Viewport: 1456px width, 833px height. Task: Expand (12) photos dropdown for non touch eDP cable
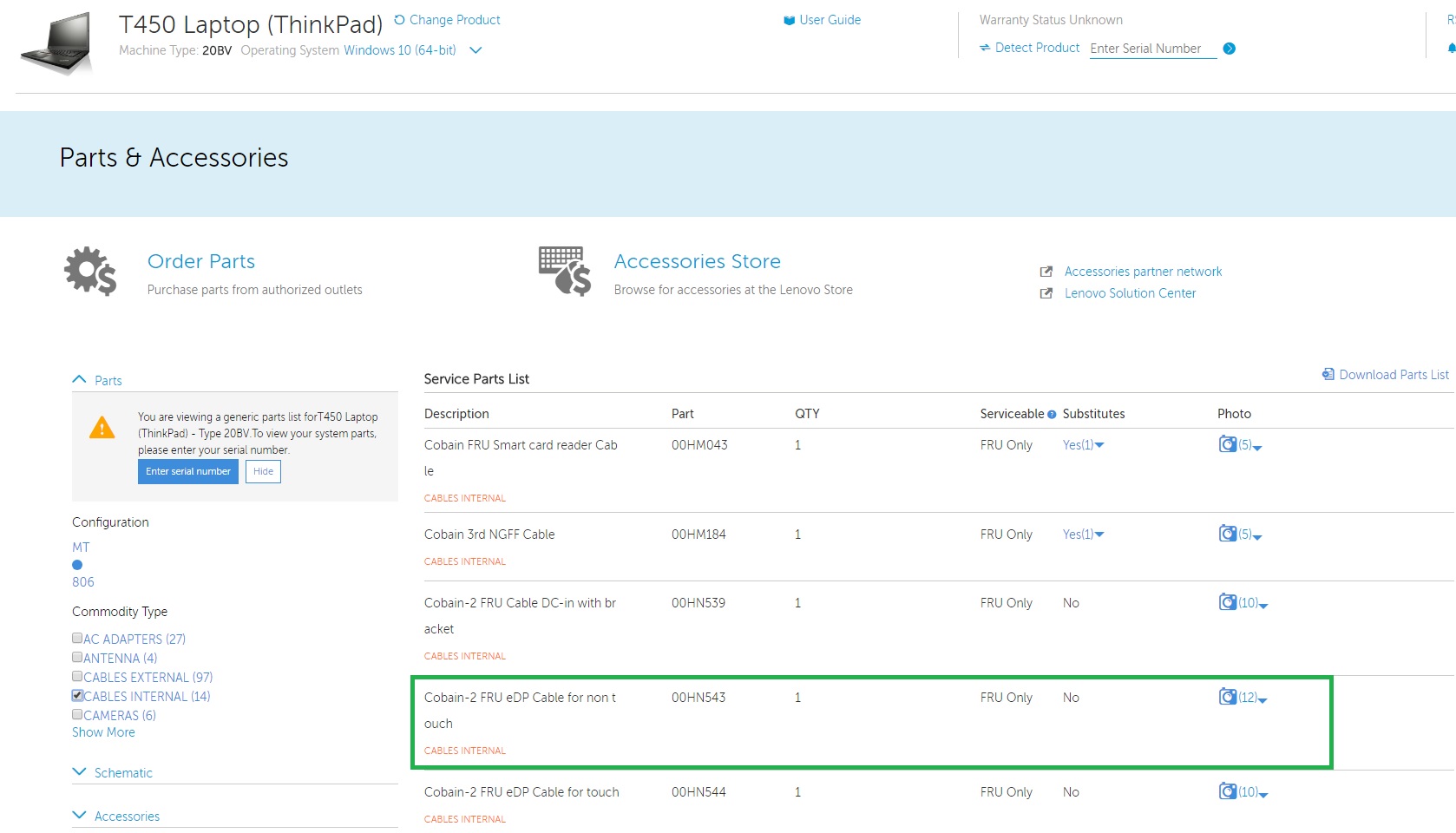click(1253, 698)
